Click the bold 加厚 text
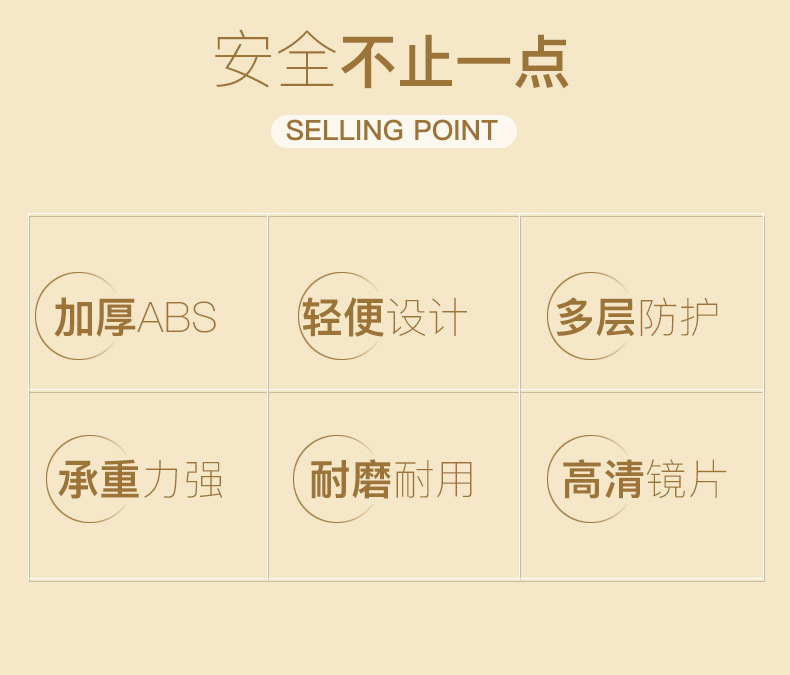This screenshot has height=675, width=790. [x=95, y=318]
